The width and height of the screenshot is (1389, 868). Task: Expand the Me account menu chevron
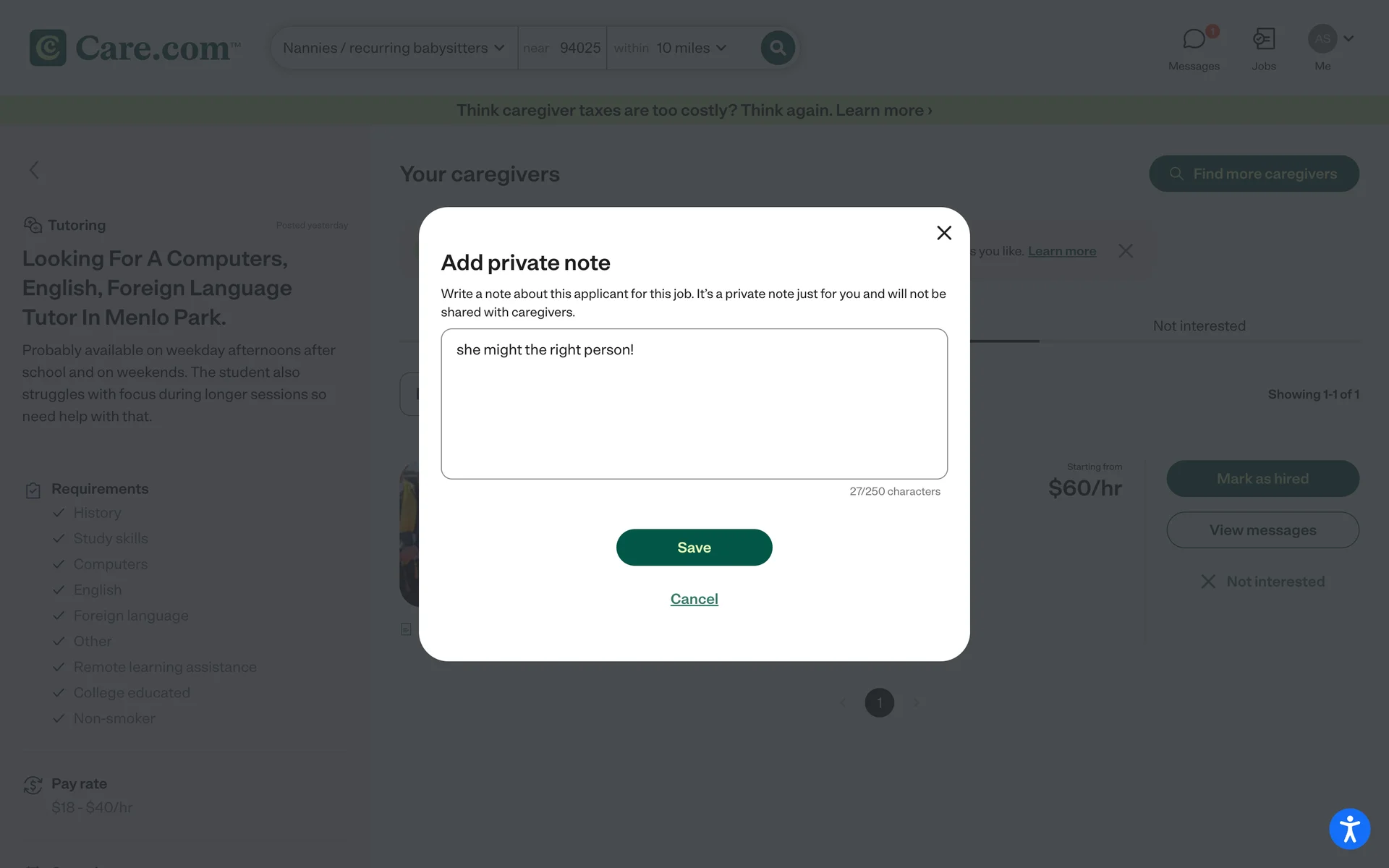(x=1348, y=39)
